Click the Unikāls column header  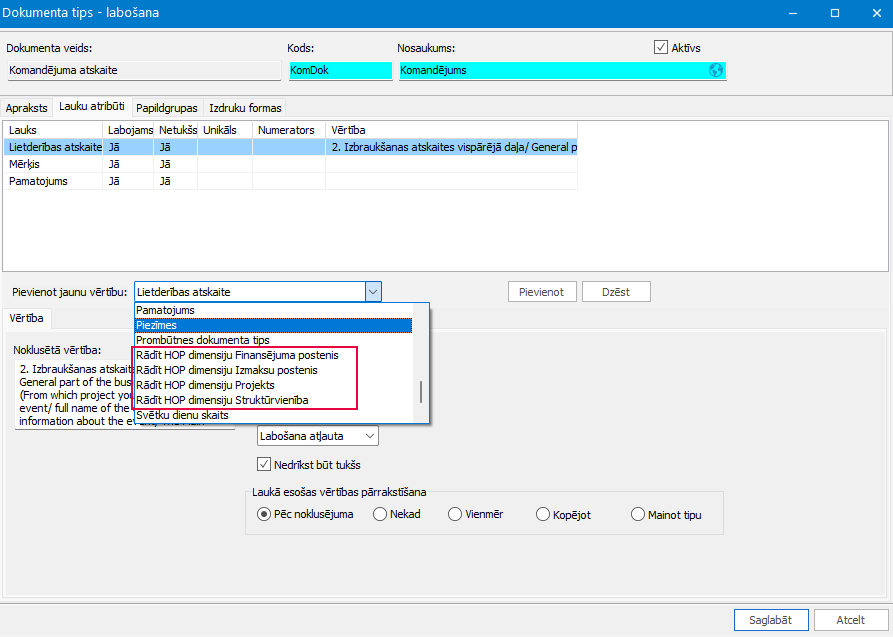pyautogui.click(x=225, y=130)
